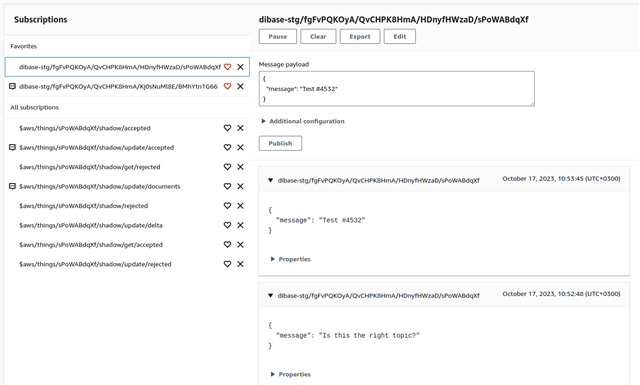Remove the shadow/update/accepted subscription
Viewport: 640px width, 385px height.
pyautogui.click(x=240, y=147)
